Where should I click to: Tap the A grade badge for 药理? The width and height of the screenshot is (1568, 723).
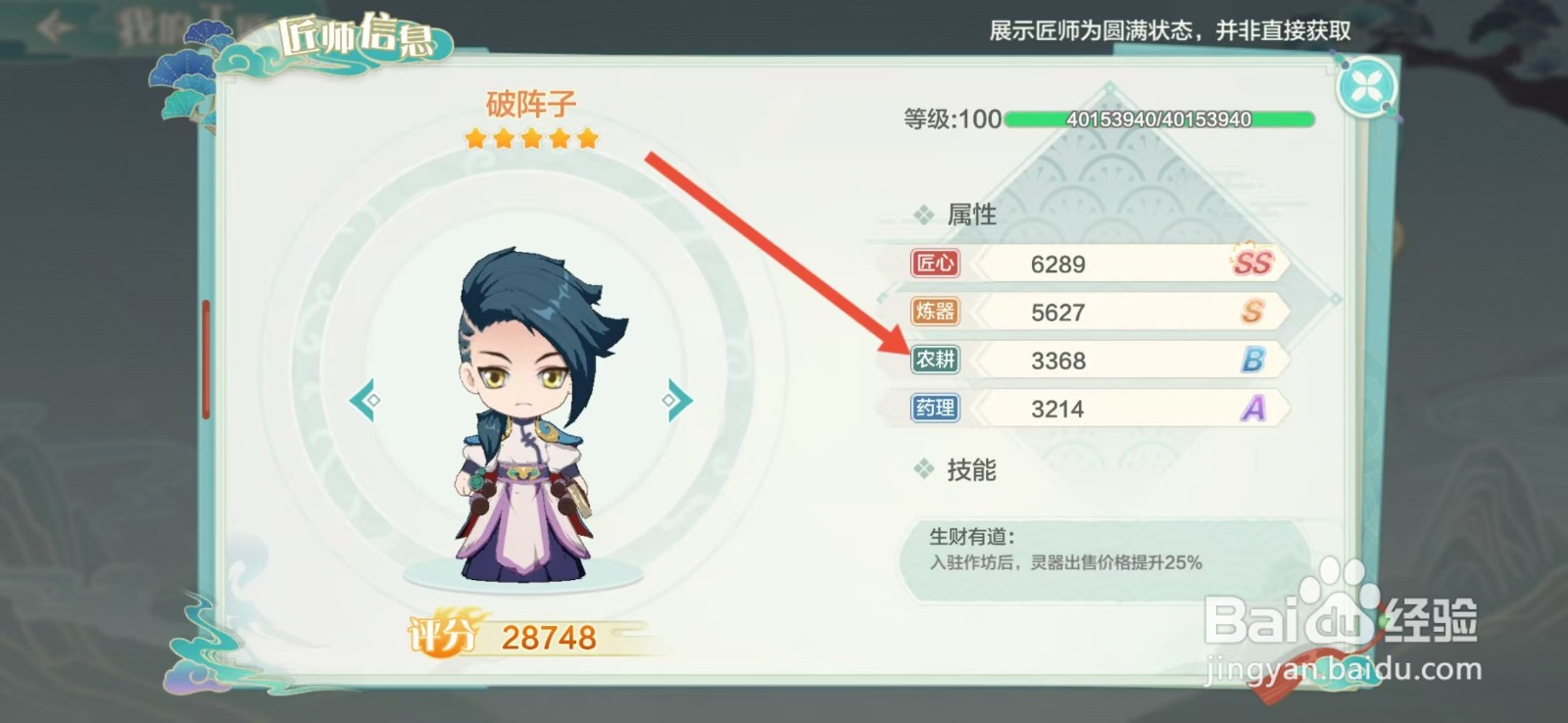pos(1253,408)
